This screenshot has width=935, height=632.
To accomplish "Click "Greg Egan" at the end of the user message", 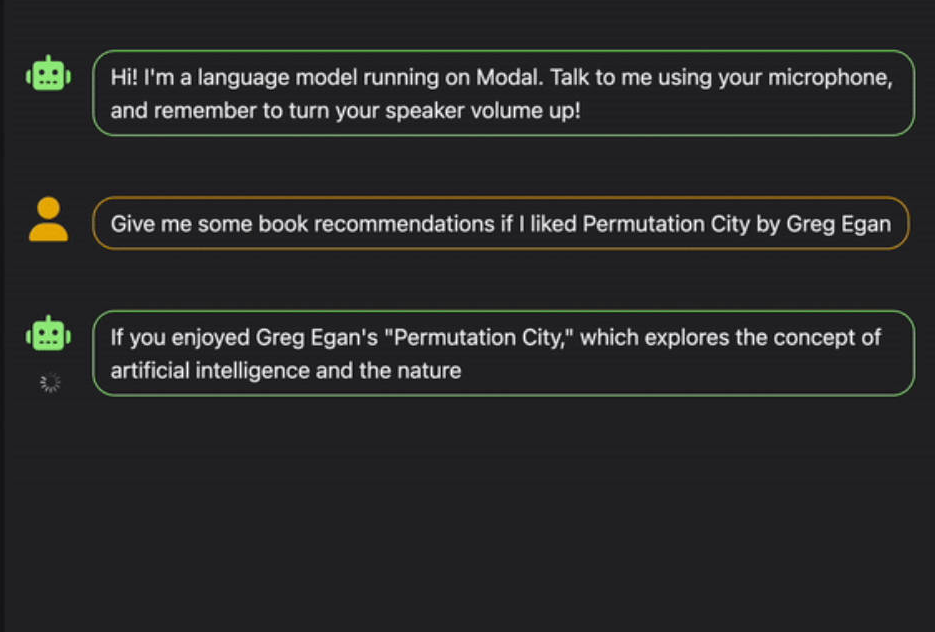I will [838, 224].
